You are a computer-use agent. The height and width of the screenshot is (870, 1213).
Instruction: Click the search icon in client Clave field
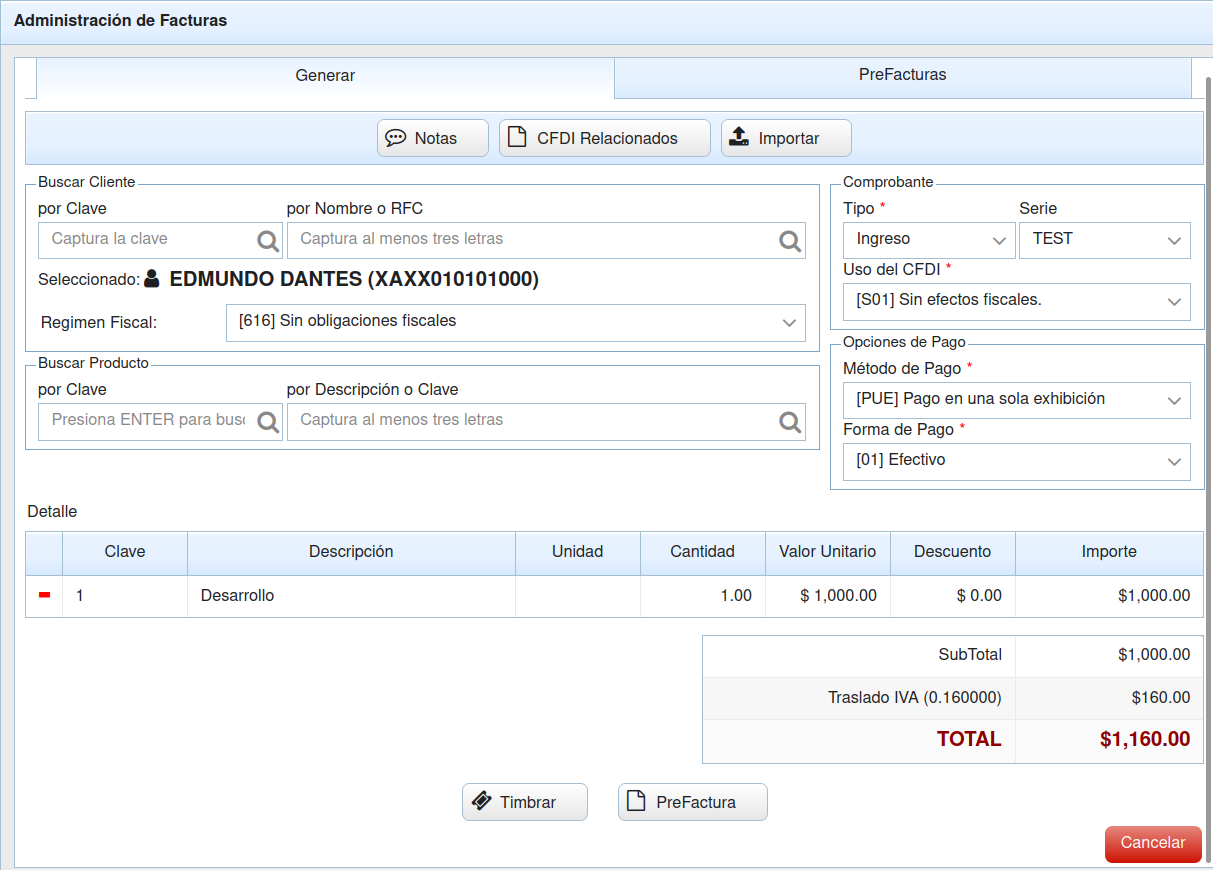(268, 241)
